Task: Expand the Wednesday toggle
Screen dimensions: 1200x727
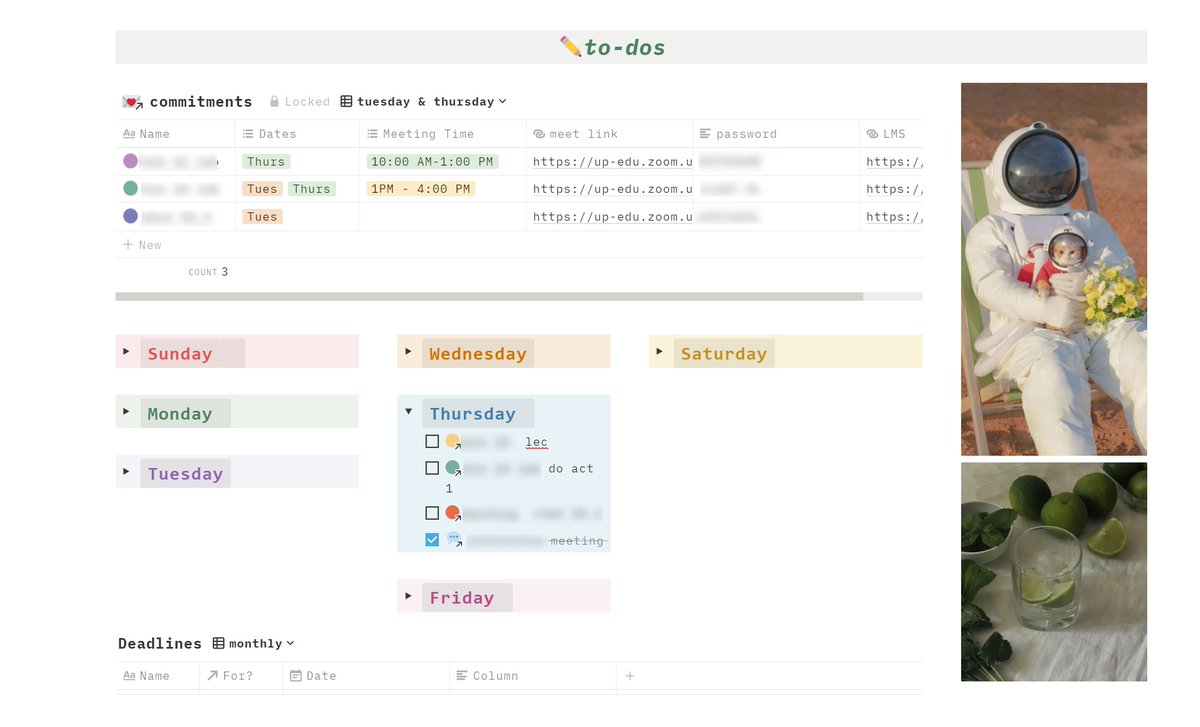Action: click(408, 352)
